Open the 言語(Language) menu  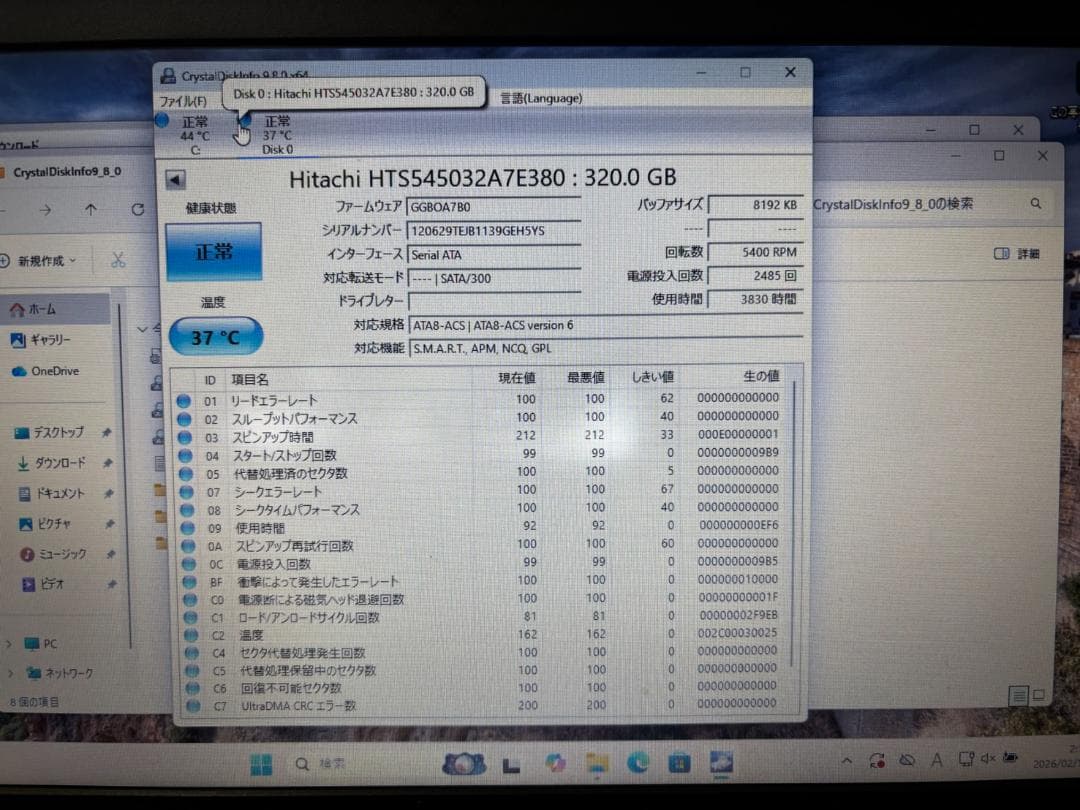click(541, 98)
